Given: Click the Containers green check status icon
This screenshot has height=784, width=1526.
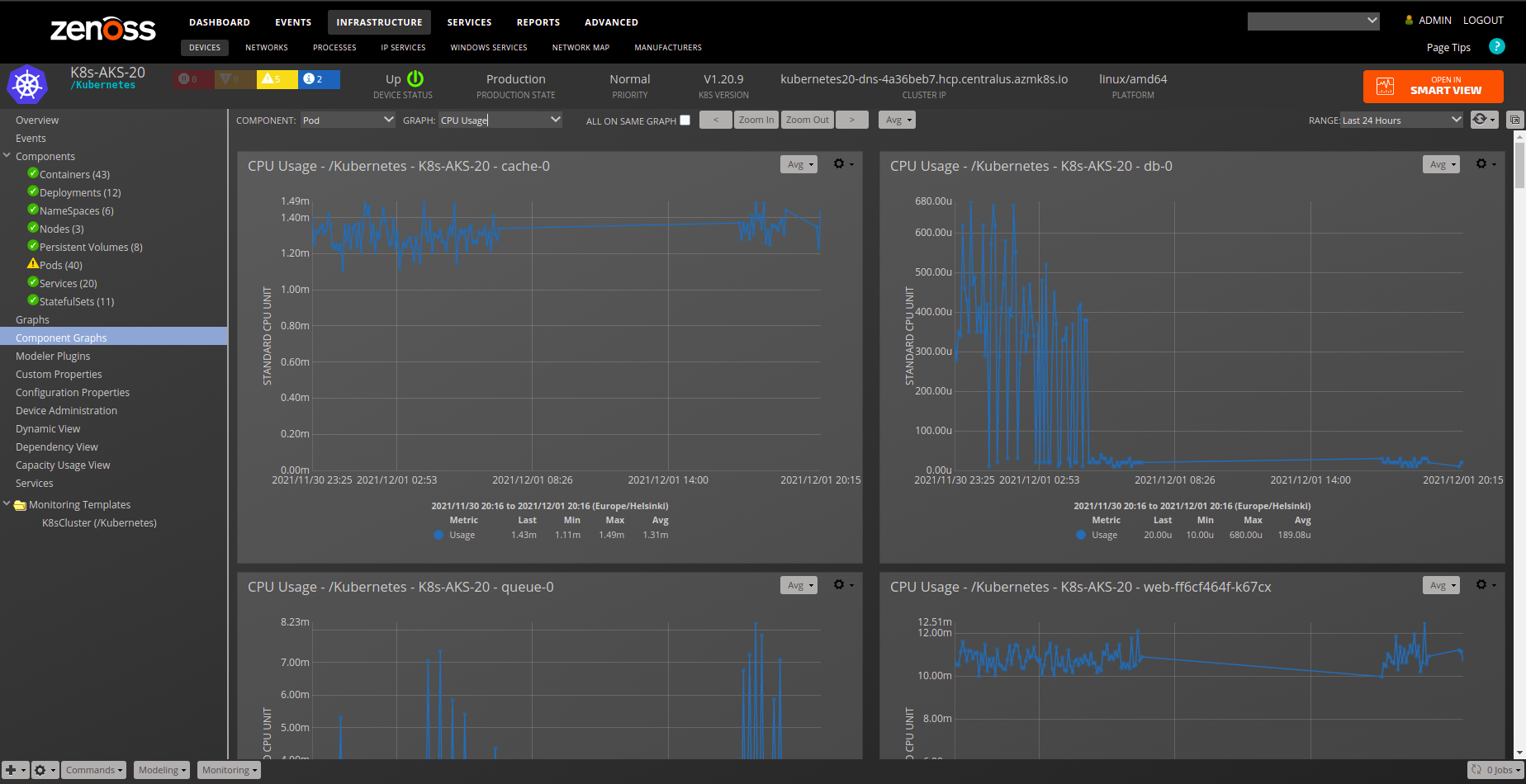Looking at the screenshot, I should pos(33,173).
